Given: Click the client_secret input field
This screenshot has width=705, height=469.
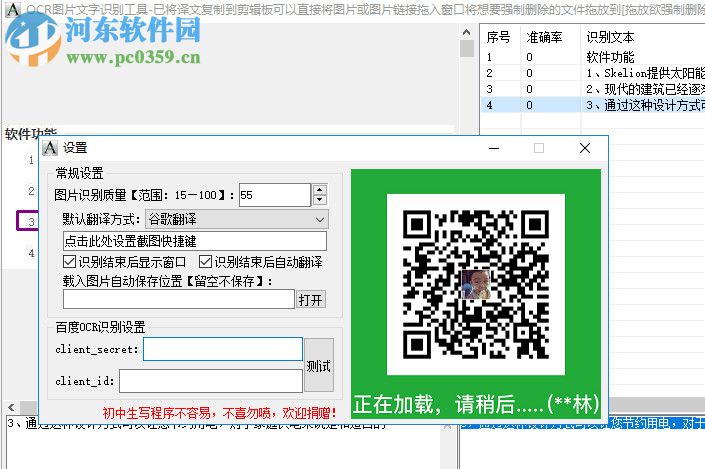Looking at the screenshot, I should click(x=223, y=349).
